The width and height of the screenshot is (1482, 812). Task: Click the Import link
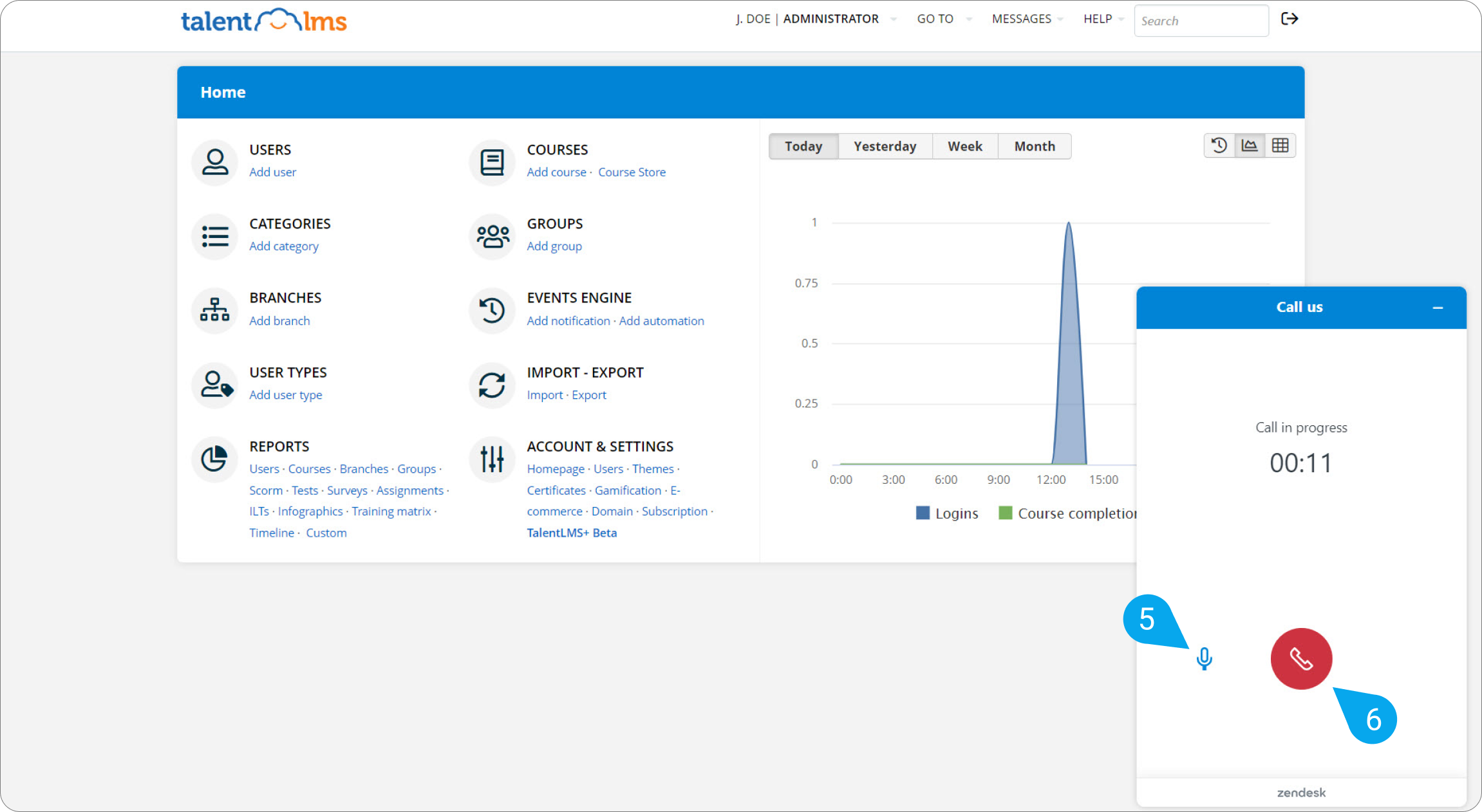coord(545,394)
